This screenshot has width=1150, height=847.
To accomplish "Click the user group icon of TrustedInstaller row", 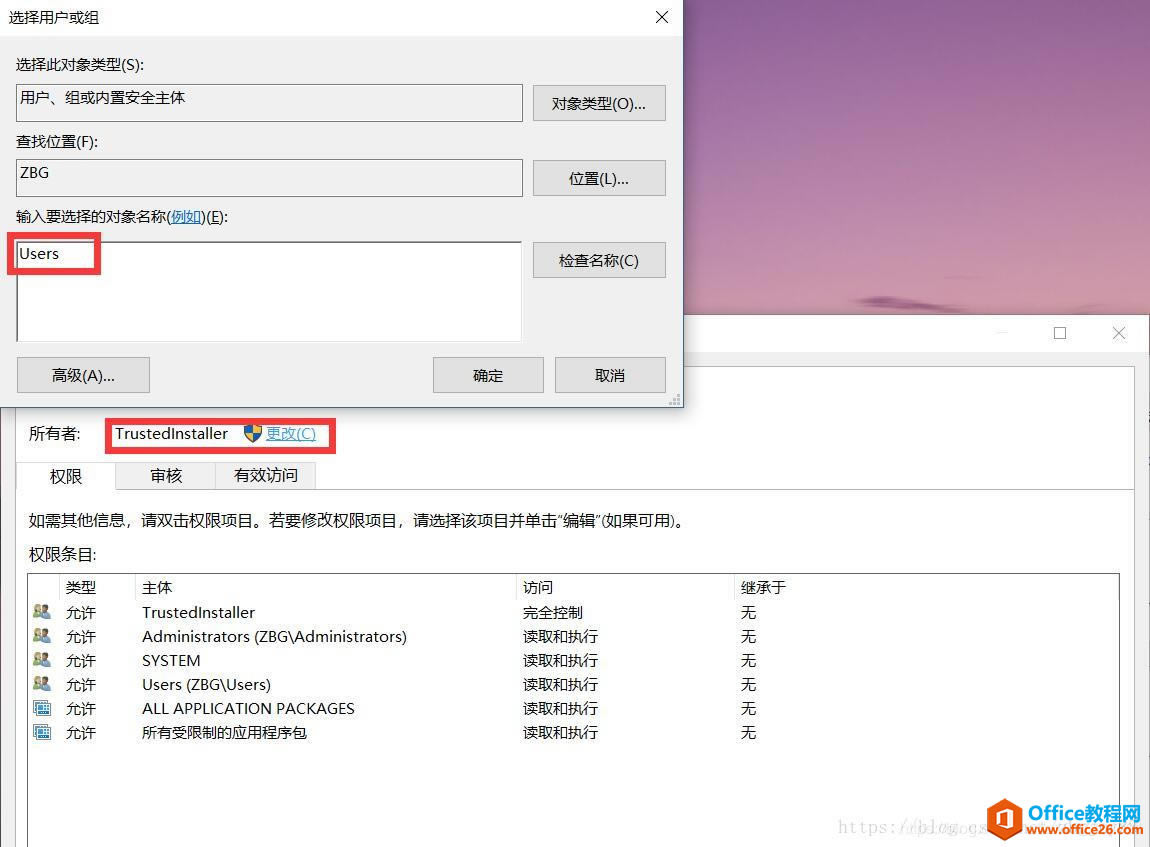I will [42, 612].
